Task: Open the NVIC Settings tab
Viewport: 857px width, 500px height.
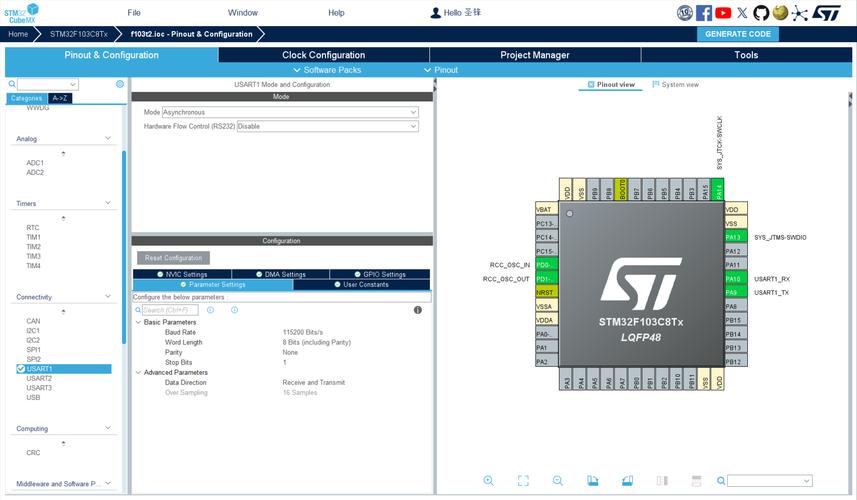Action: pyautogui.click(x=182, y=274)
